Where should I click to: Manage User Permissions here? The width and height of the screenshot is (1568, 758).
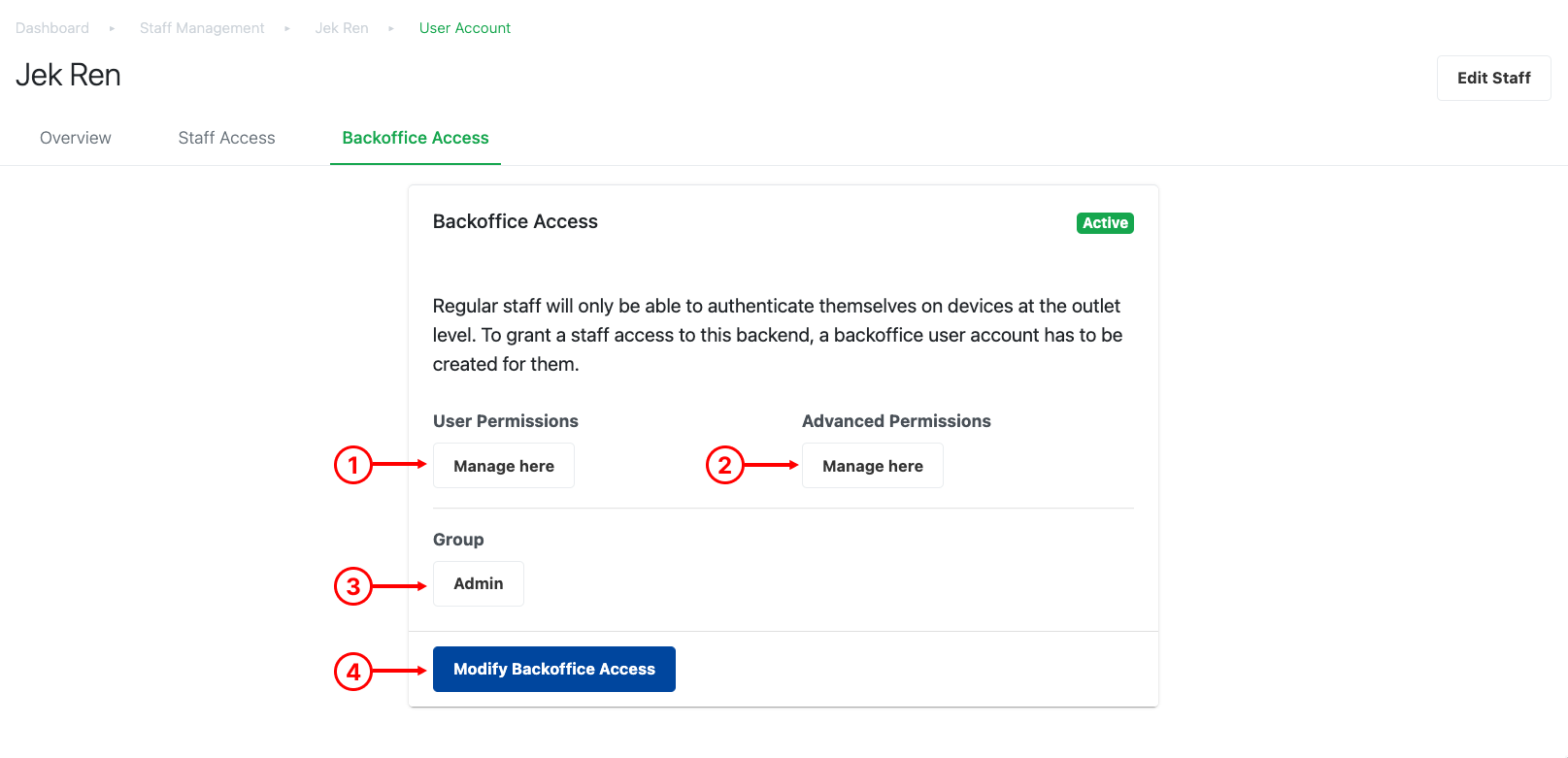coord(503,466)
